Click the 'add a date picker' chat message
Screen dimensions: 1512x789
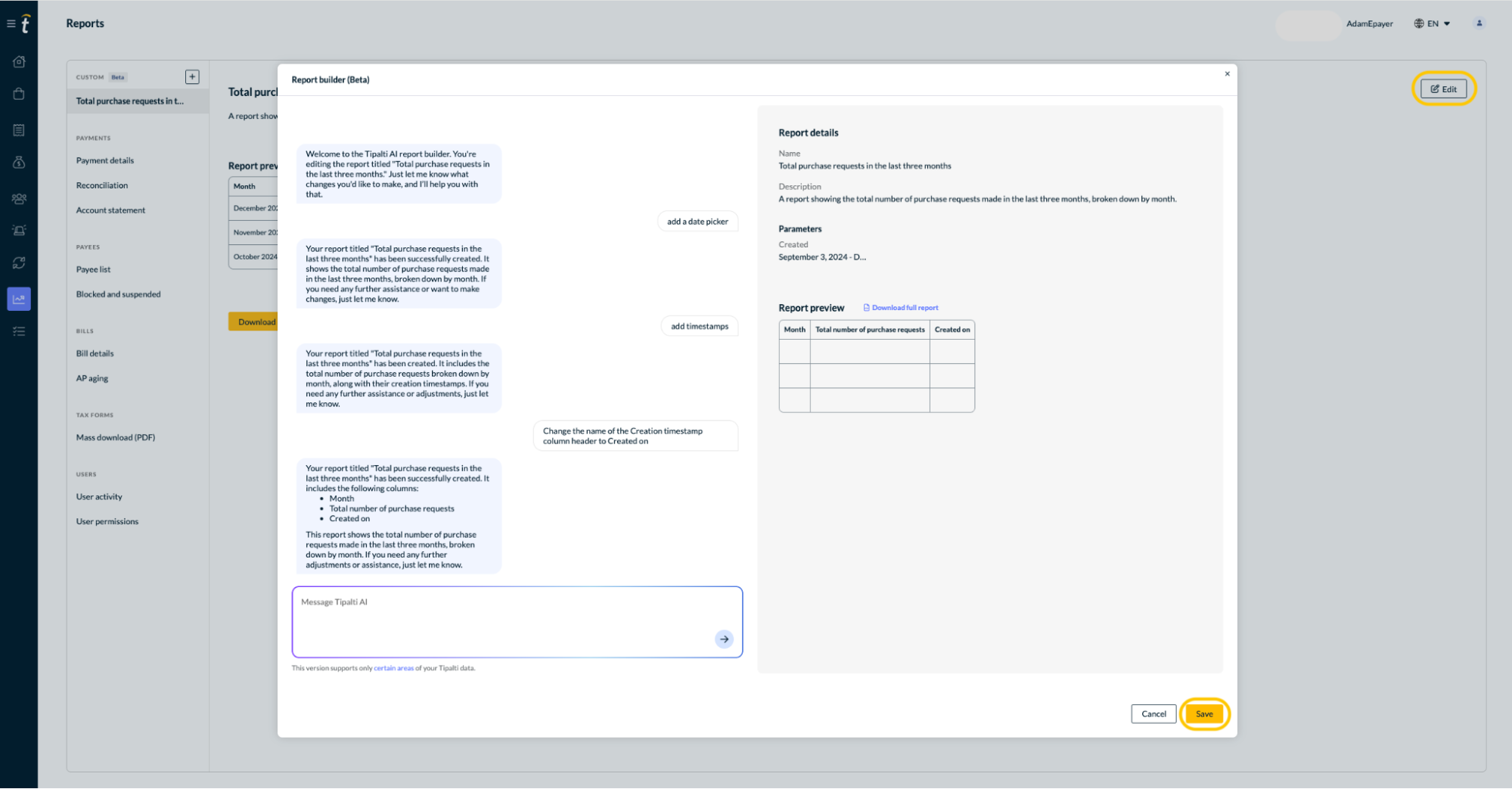click(697, 222)
